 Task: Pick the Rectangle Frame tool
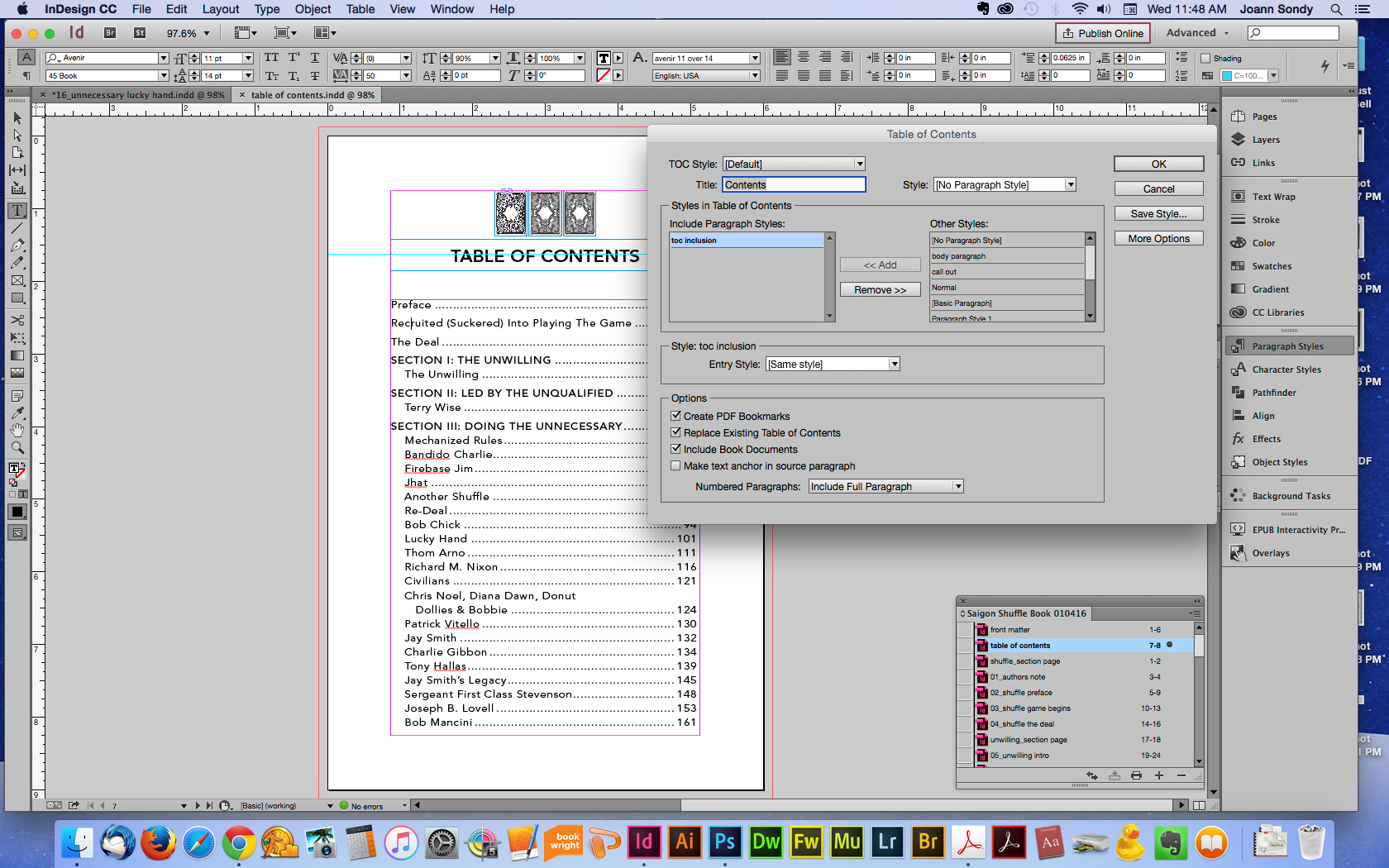coord(17,280)
